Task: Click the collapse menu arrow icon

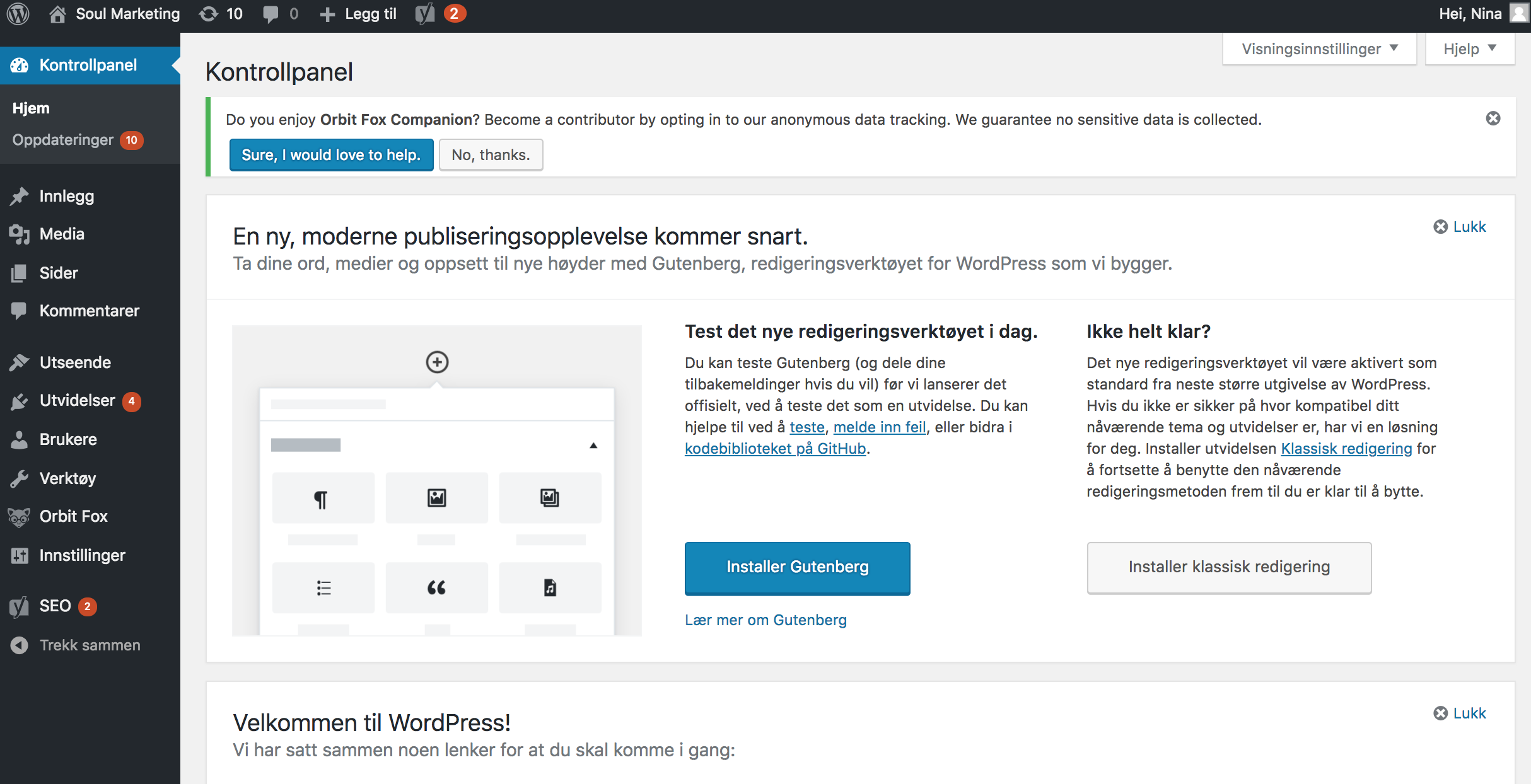Action: coord(20,645)
